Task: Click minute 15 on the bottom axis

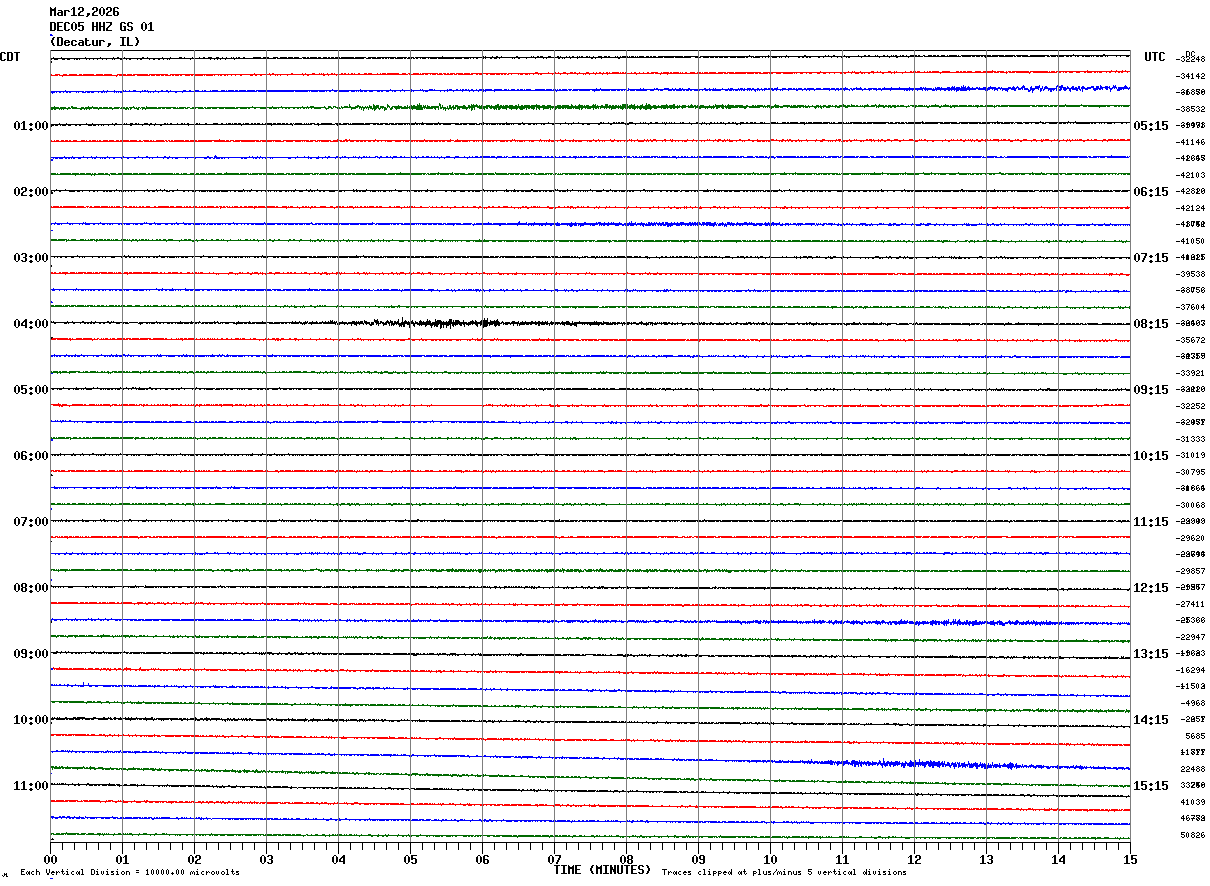Action: pos(1130,859)
